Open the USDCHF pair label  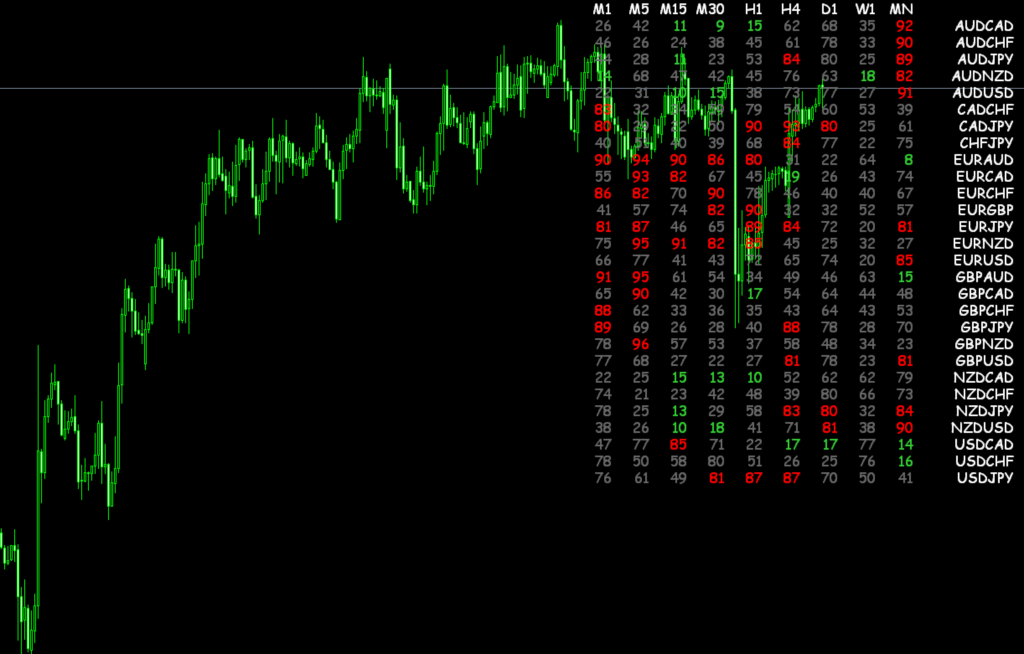pos(984,461)
